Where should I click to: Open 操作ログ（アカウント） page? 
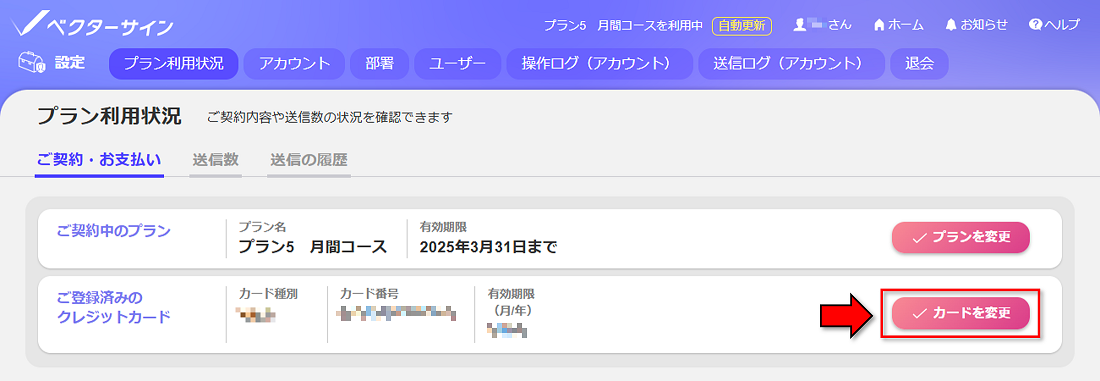point(599,64)
